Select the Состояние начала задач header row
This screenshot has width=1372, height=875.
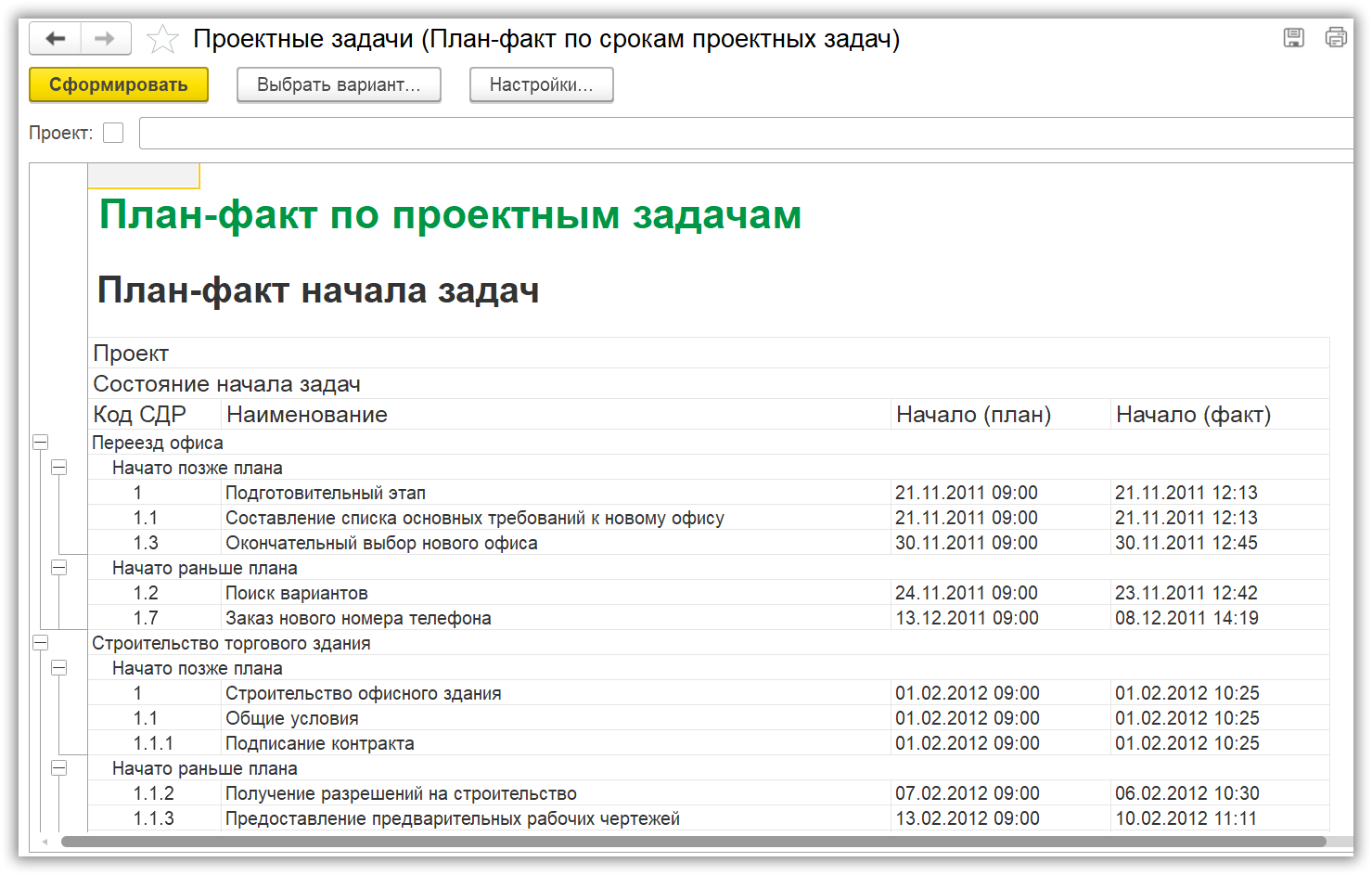[x=709, y=384]
